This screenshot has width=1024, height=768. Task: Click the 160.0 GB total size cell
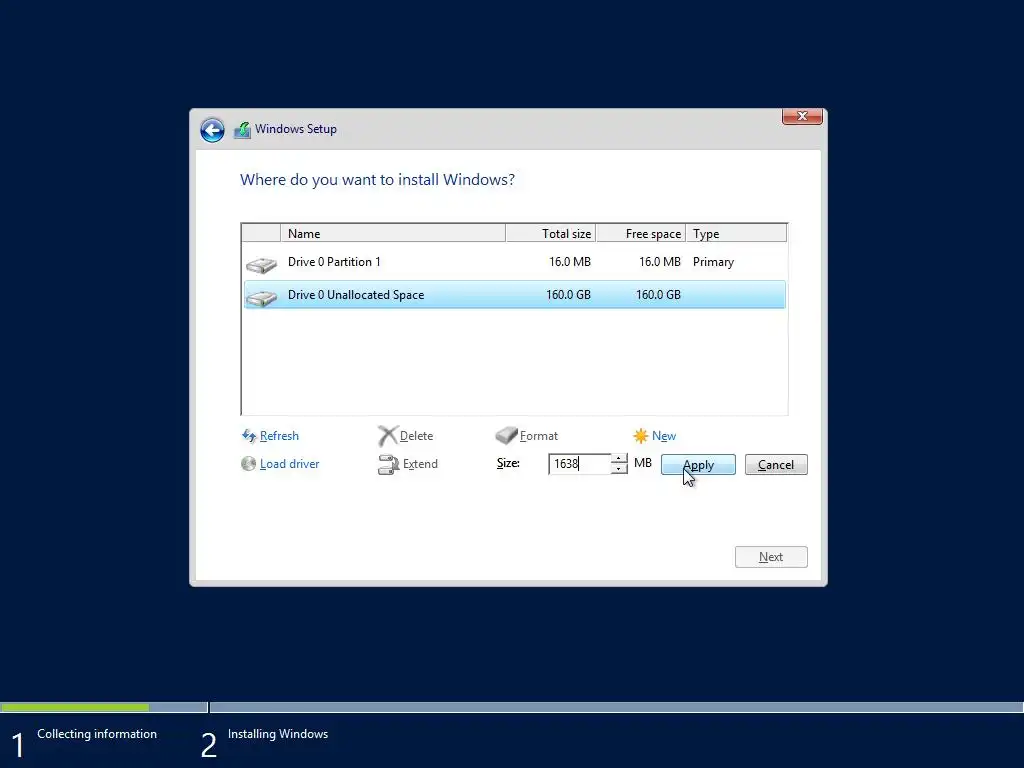coord(568,295)
